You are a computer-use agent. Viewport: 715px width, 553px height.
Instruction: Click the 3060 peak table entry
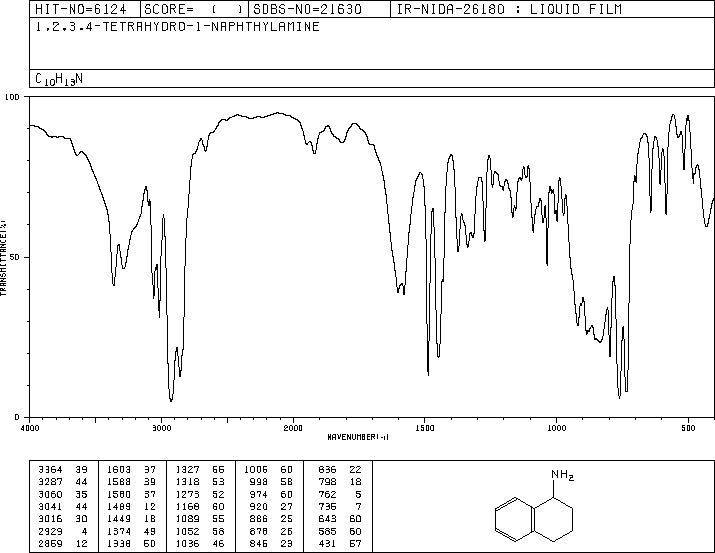tap(63, 494)
